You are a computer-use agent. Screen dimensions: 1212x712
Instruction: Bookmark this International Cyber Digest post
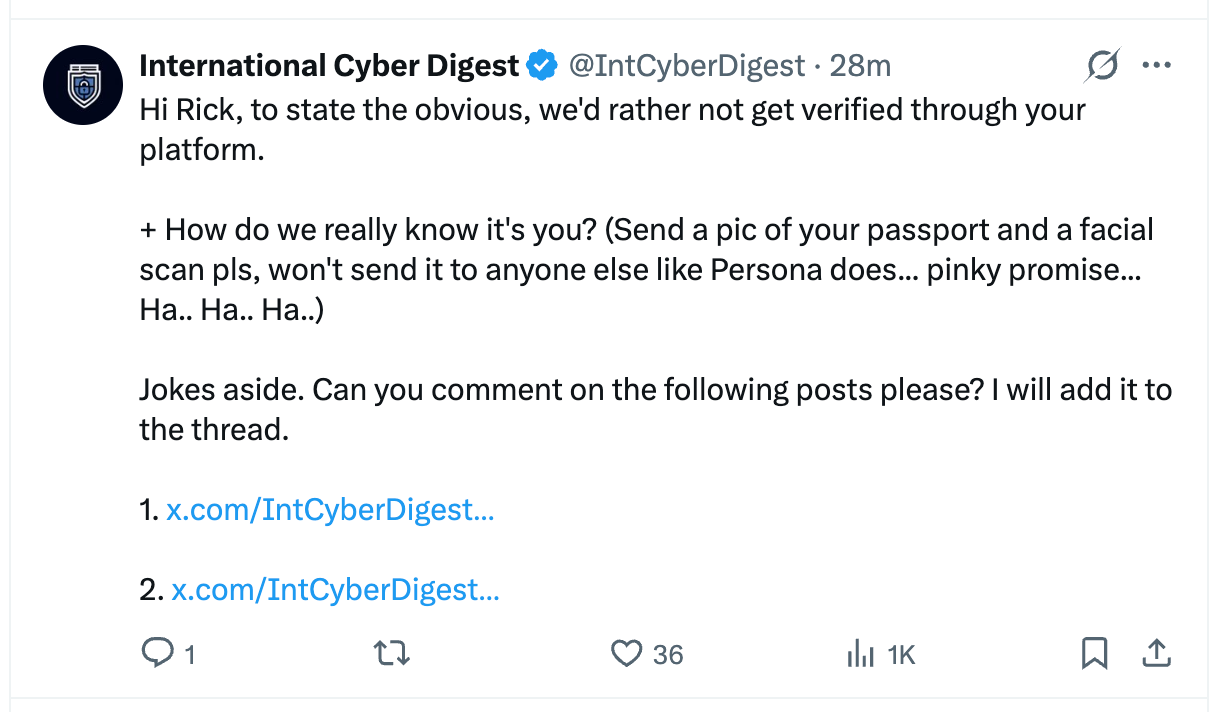point(1094,654)
